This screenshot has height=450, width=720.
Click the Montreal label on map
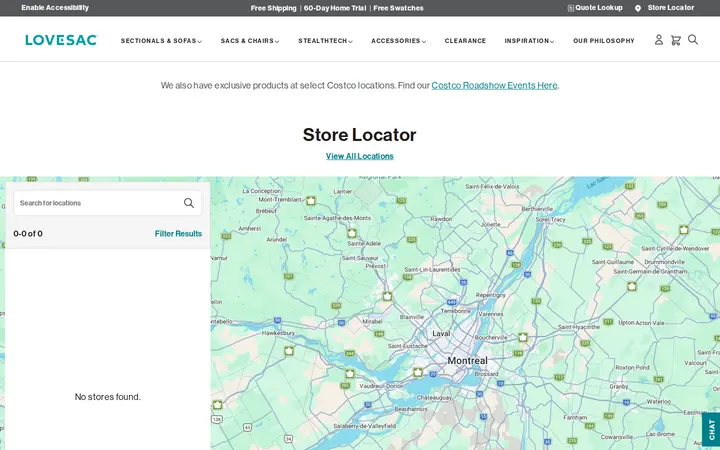point(467,361)
